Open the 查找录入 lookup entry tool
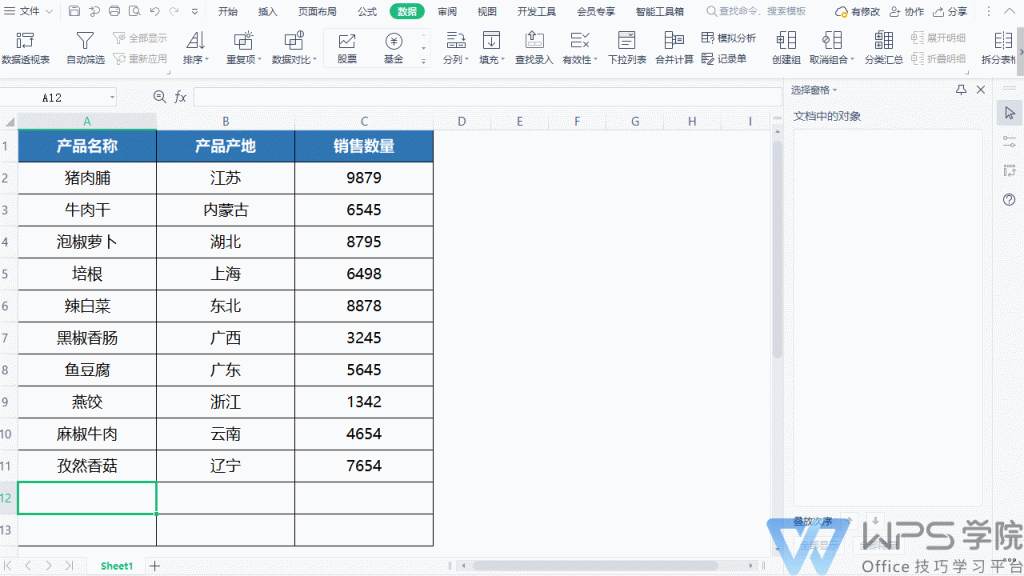 coord(534,48)
